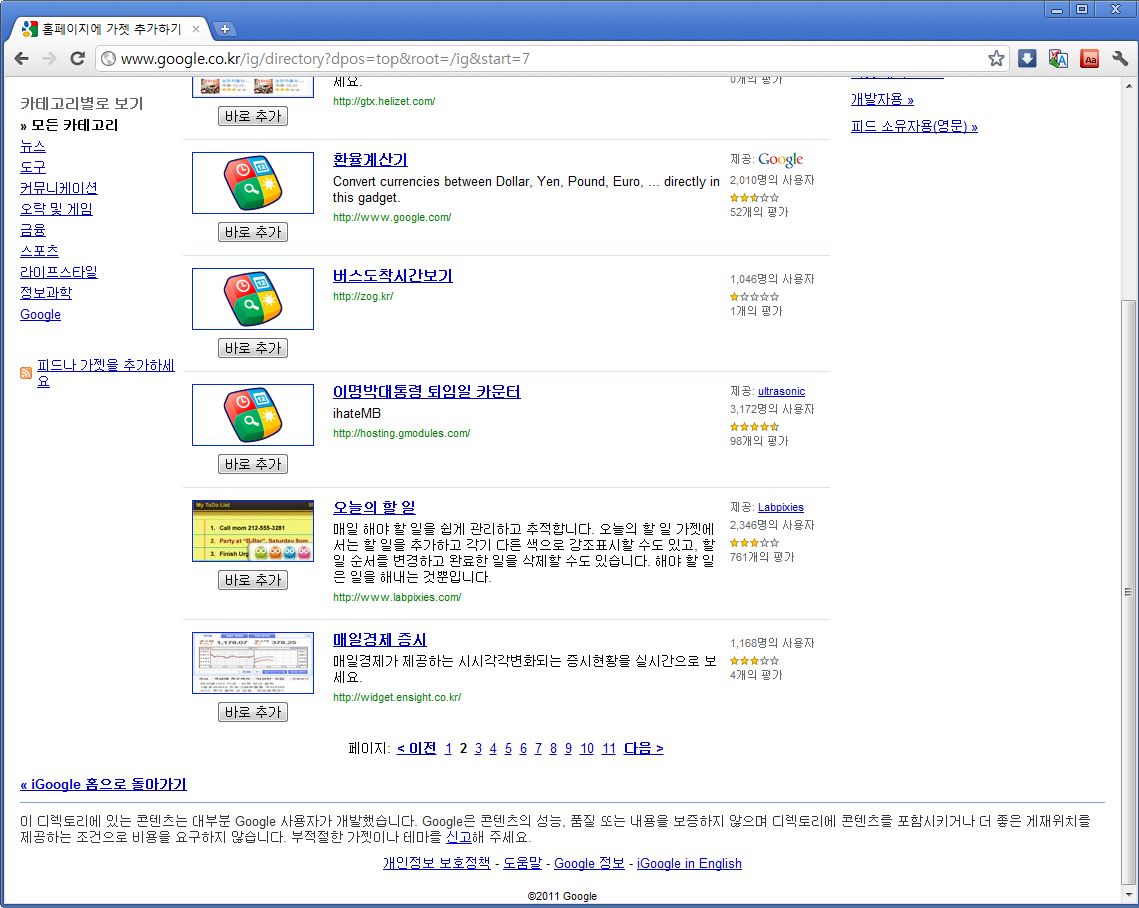Click the 환율계산기 gadget thumbnail

point(253,183)
